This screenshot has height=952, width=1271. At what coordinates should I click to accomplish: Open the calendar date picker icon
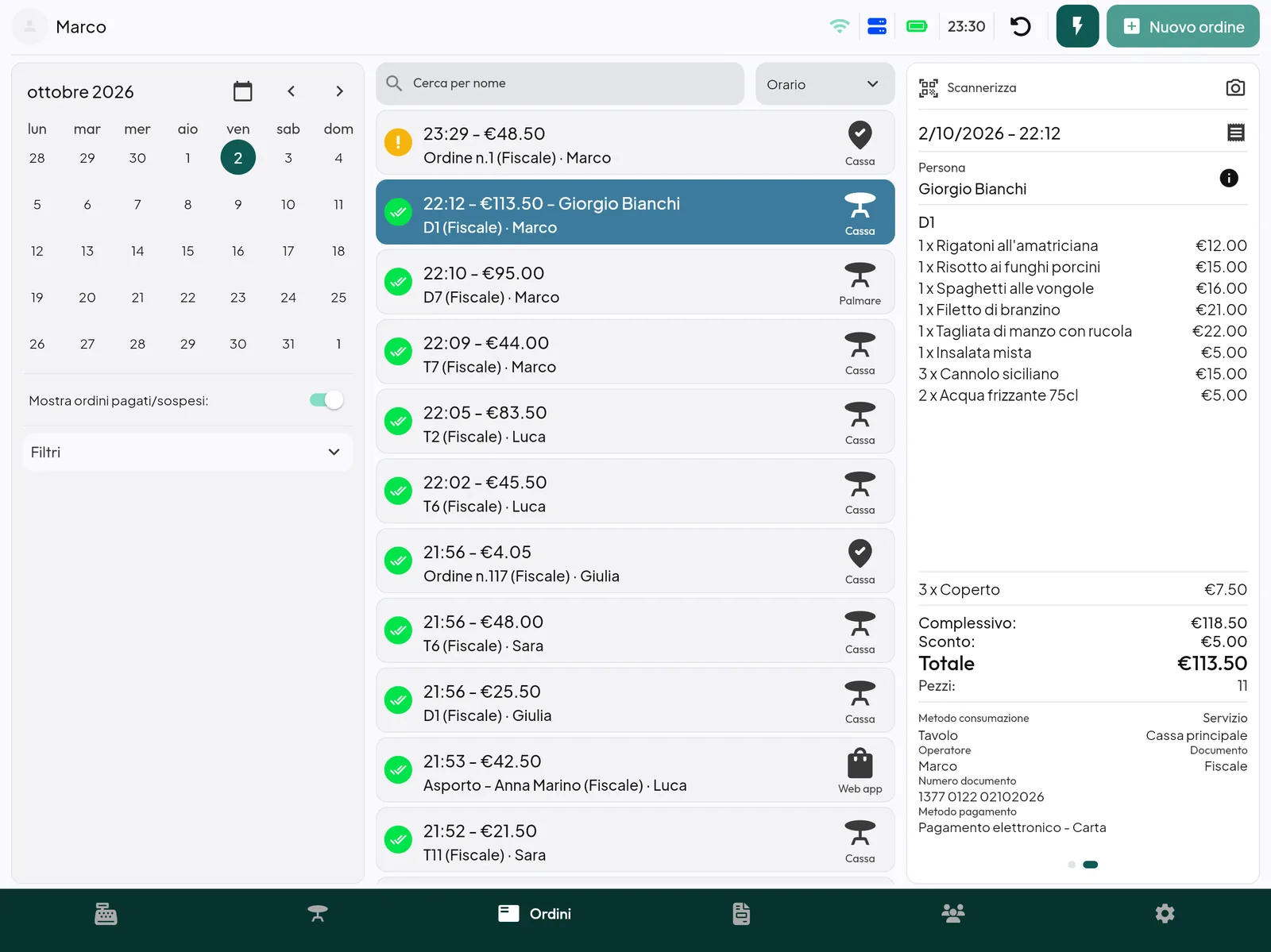tap(243, 91)
